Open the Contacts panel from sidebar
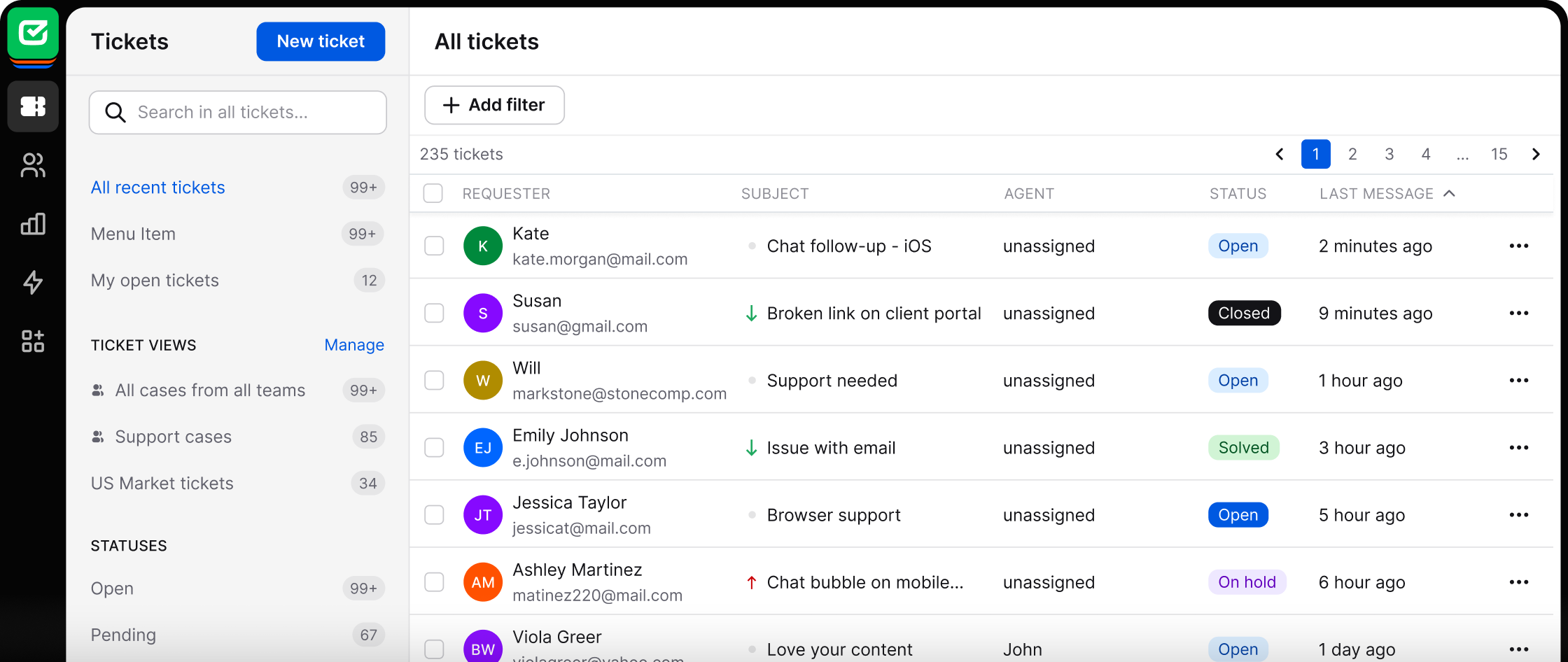Image resolution: width=1568 pixels, height=662 pixels. coord(32,165)
